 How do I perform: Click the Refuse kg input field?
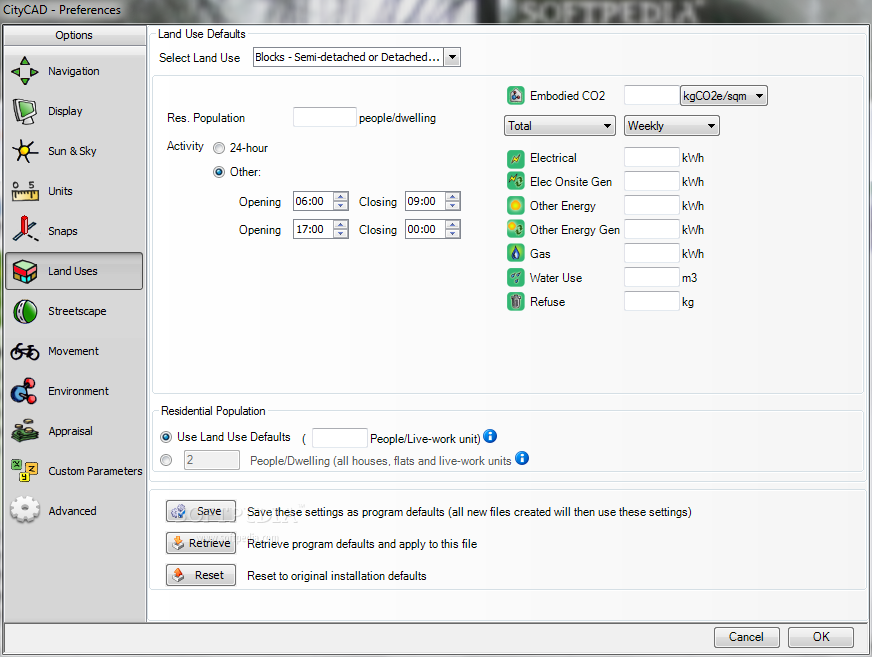pyautogui.click(x=652, y=302)
